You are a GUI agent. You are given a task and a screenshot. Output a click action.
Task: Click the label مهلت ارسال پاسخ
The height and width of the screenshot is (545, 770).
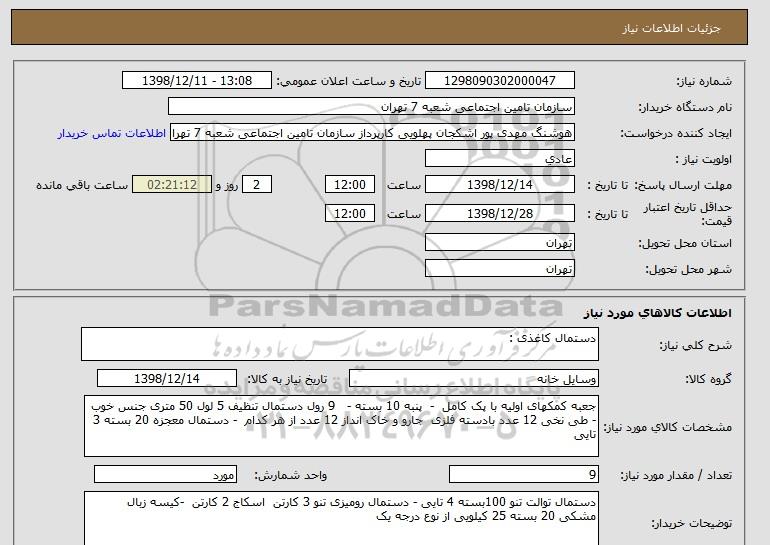pos(683,186)
